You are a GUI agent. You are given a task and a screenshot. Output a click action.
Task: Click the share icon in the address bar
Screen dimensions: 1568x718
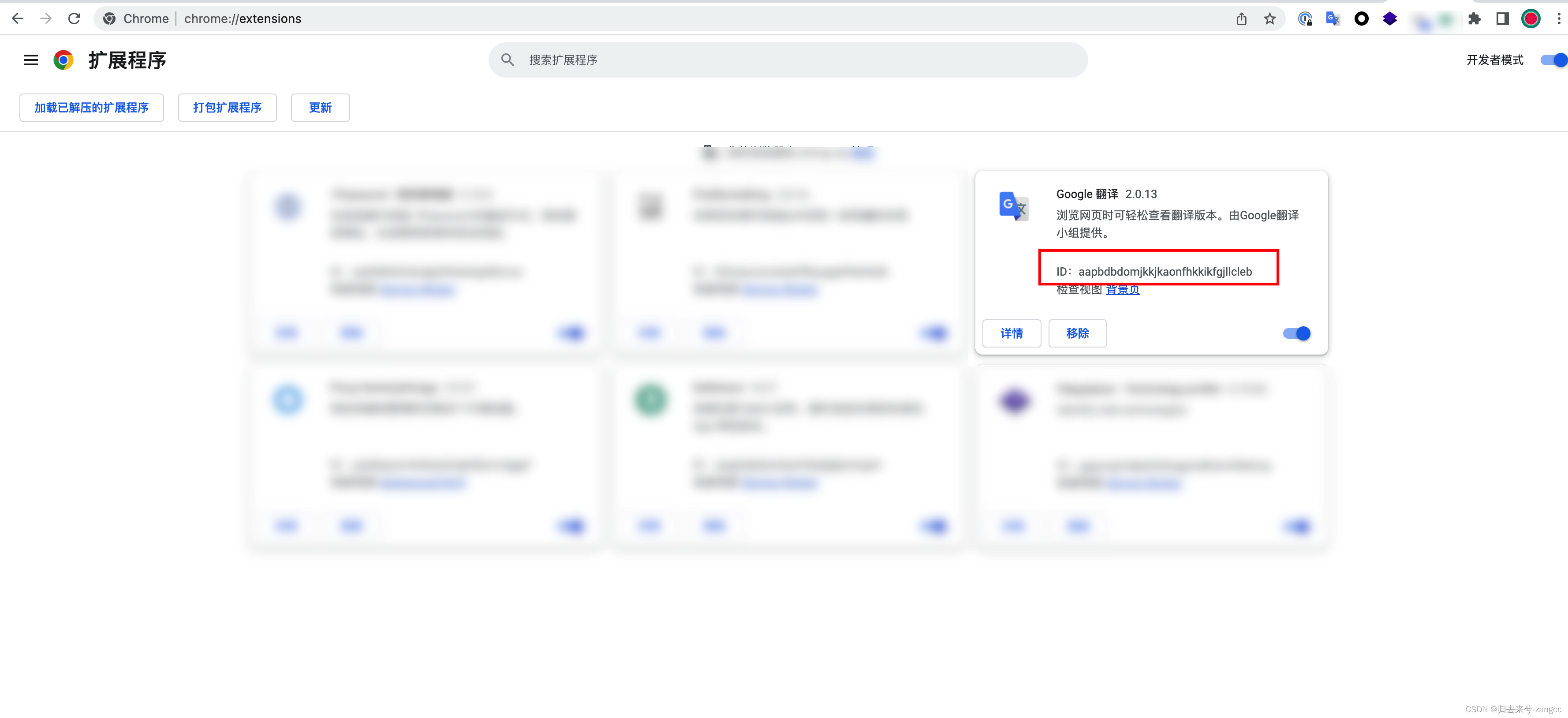[1242, 19]
